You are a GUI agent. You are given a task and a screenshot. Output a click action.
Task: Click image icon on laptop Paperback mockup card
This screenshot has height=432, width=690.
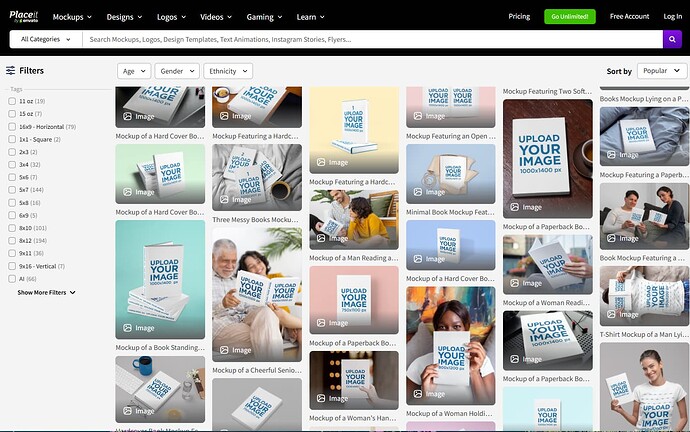pyautogui.click(x=514, y=359)
